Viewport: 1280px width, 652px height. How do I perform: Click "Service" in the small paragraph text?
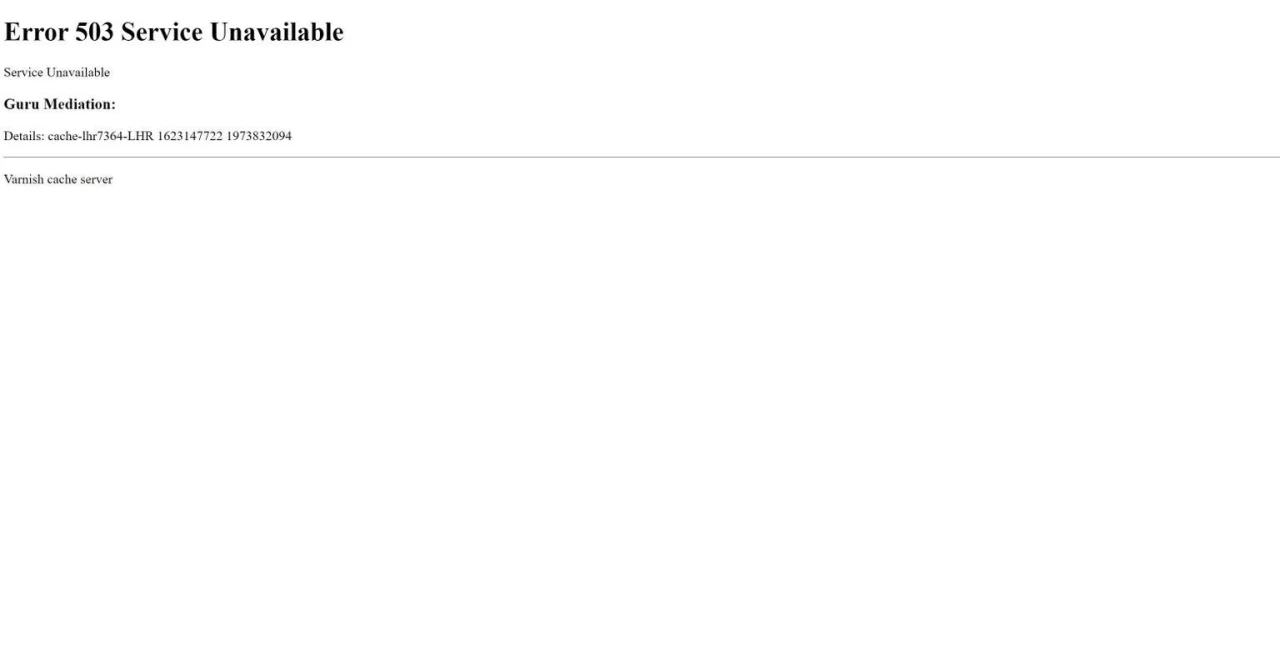pos(23,73)
